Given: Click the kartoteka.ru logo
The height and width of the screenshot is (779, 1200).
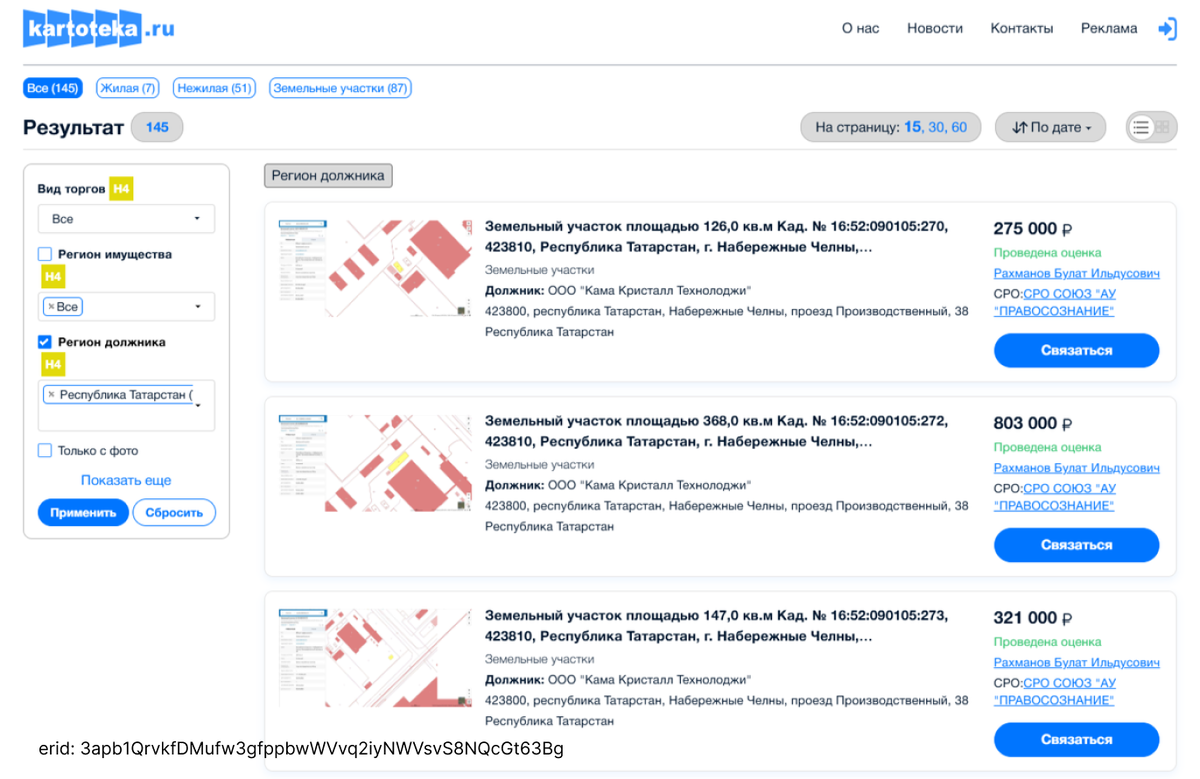Looking at the screenshot, I should [x=99, y=28].
